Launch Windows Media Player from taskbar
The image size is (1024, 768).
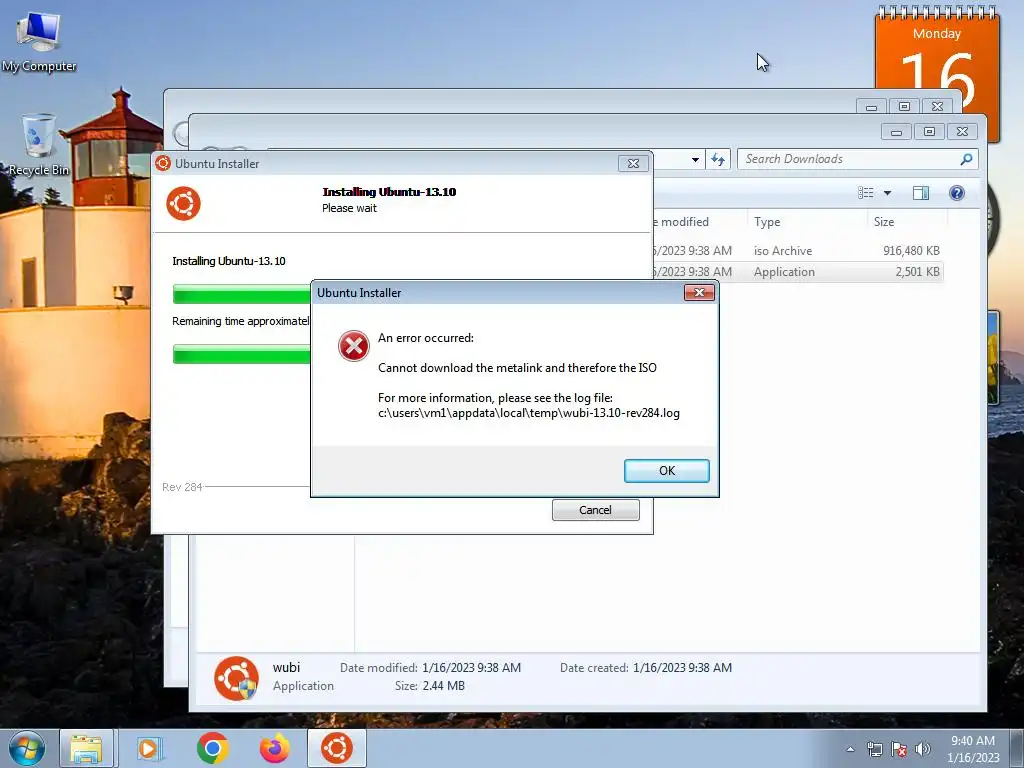[x=150, y=748]
